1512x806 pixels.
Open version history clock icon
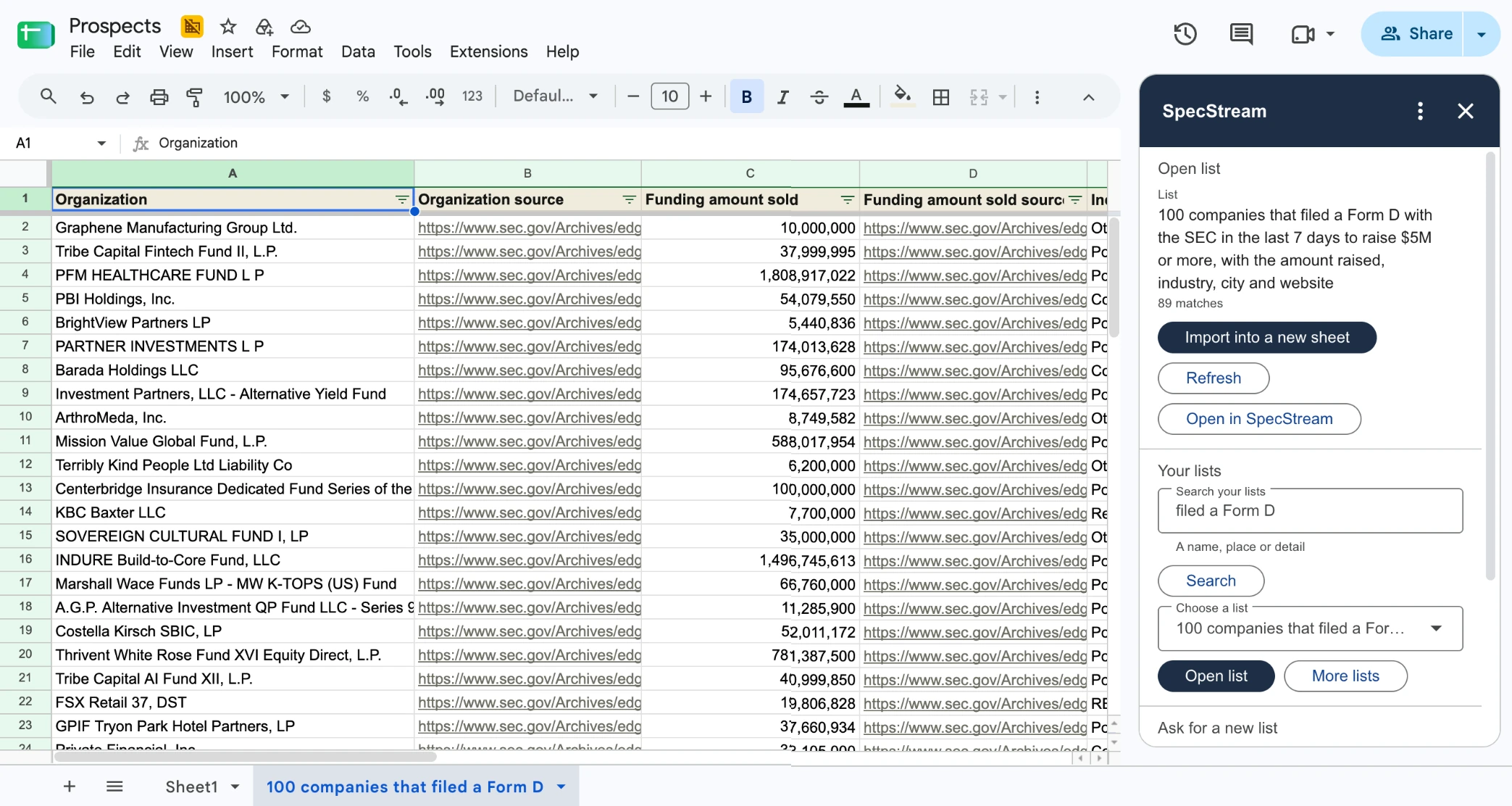pyautogui.click(x=1185, y=33)
